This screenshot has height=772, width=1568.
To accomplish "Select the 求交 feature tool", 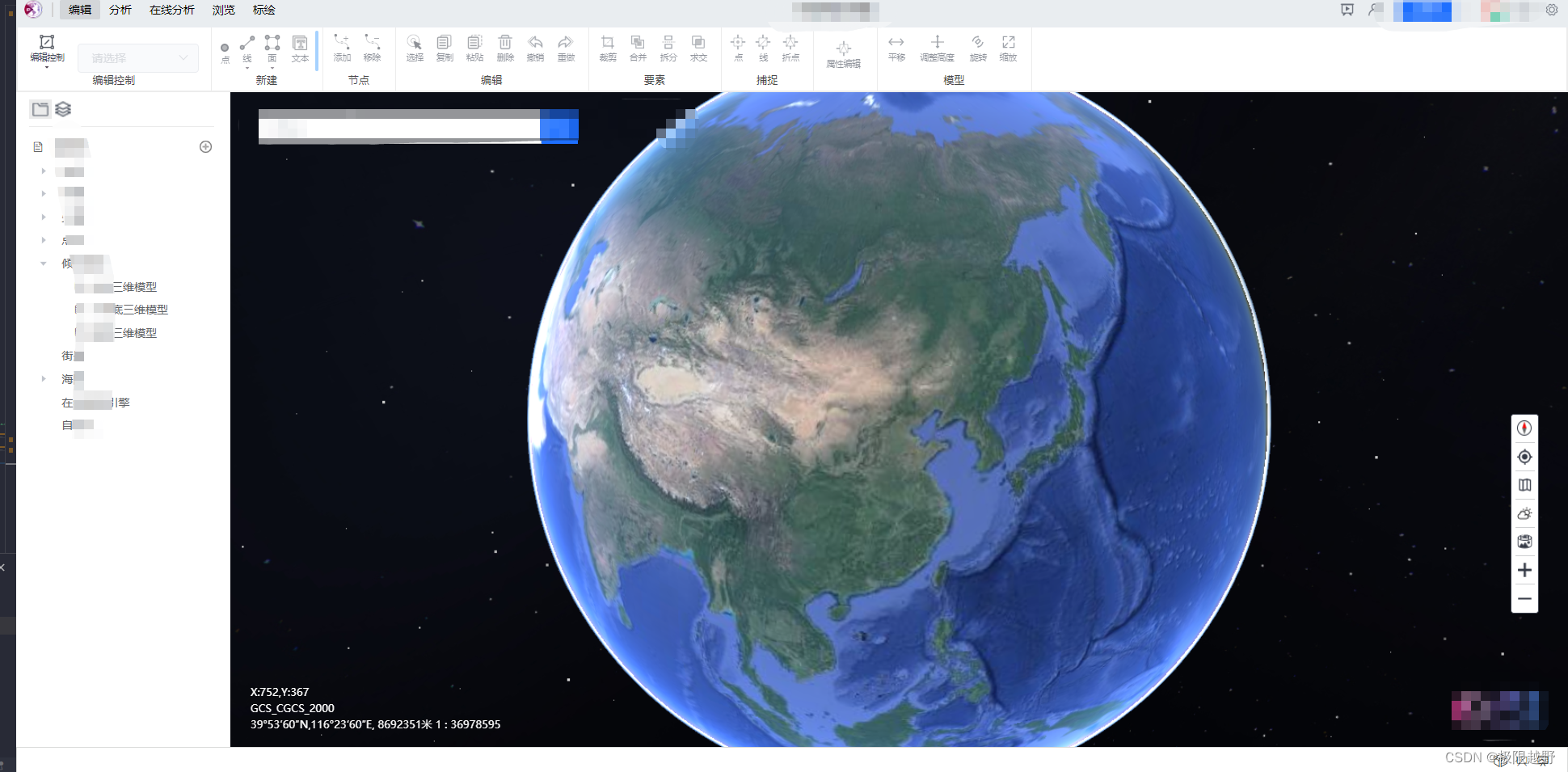I will point(698,48).
